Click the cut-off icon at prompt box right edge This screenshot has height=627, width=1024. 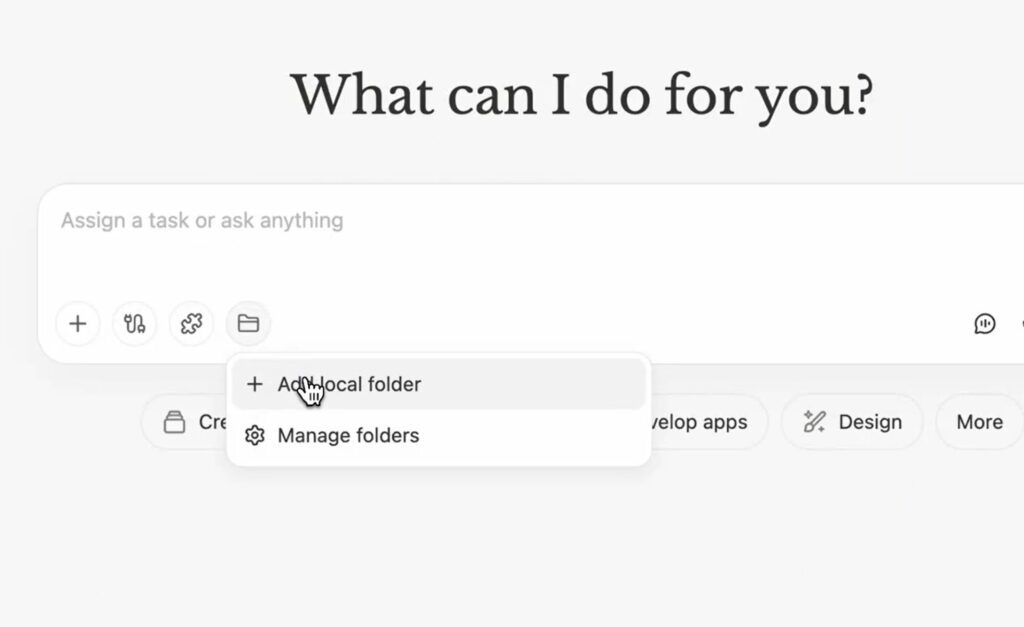pyautogui.click(x=1020, y=324)
